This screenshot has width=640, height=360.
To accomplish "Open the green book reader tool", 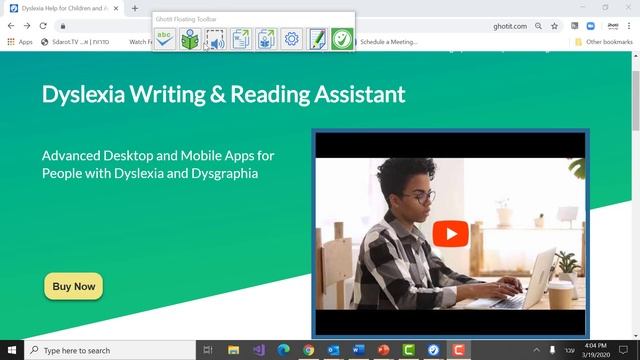I will [190, 39].
